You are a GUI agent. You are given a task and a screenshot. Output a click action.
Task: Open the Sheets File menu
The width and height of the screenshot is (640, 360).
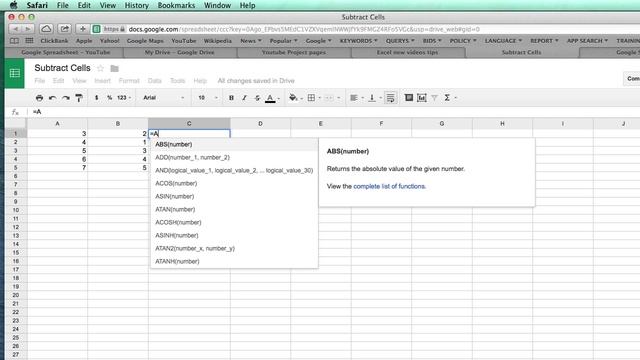(x=40, y=81)
